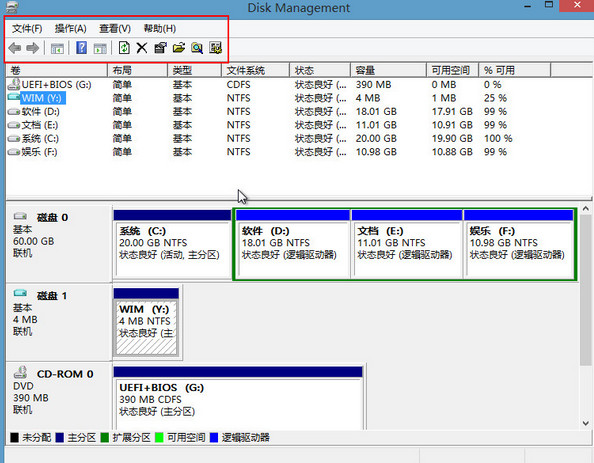Open the 帮助(H) menu
594x463 pixels.
click(159, 28)
